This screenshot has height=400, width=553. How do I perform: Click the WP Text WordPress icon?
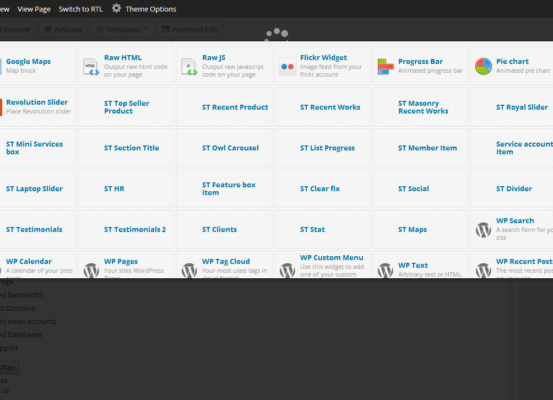[x=385, y=270]
